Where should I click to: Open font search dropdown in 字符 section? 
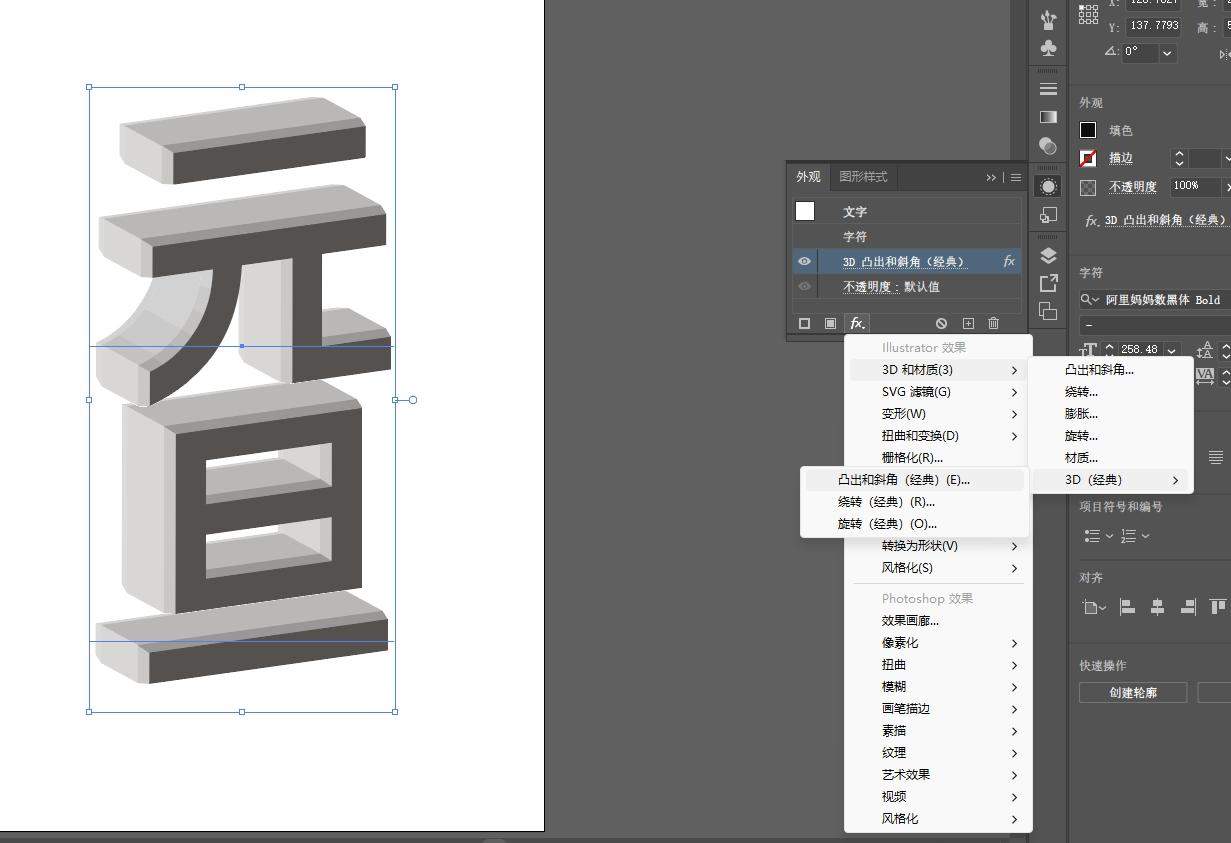pyautogui.click(x=1089, y=300)
